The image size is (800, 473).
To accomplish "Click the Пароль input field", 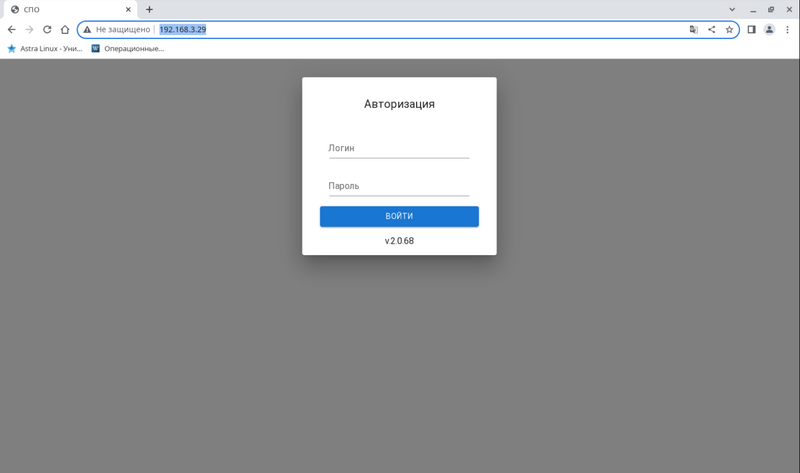I will click(x=399, y=186).
